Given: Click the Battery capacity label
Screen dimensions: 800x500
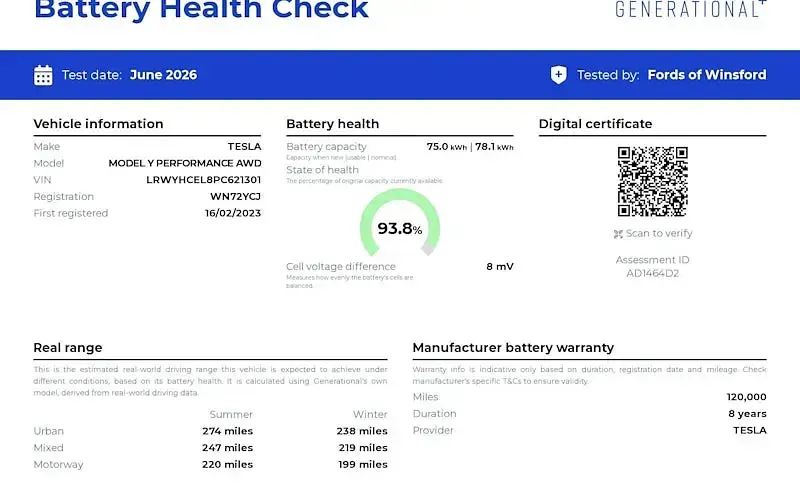Looking at the screenshot, I should (327, 147).
